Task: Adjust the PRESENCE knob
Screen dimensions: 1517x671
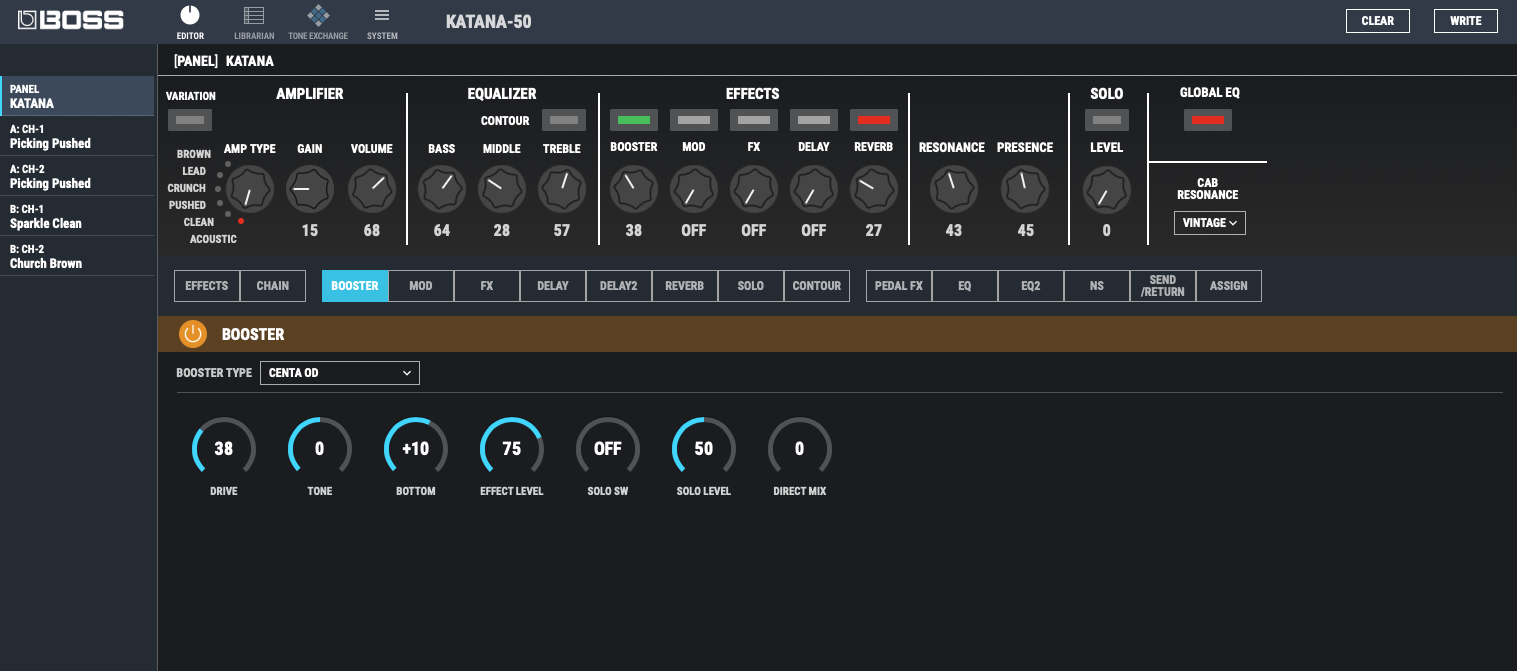Action: pos(1024,189)
